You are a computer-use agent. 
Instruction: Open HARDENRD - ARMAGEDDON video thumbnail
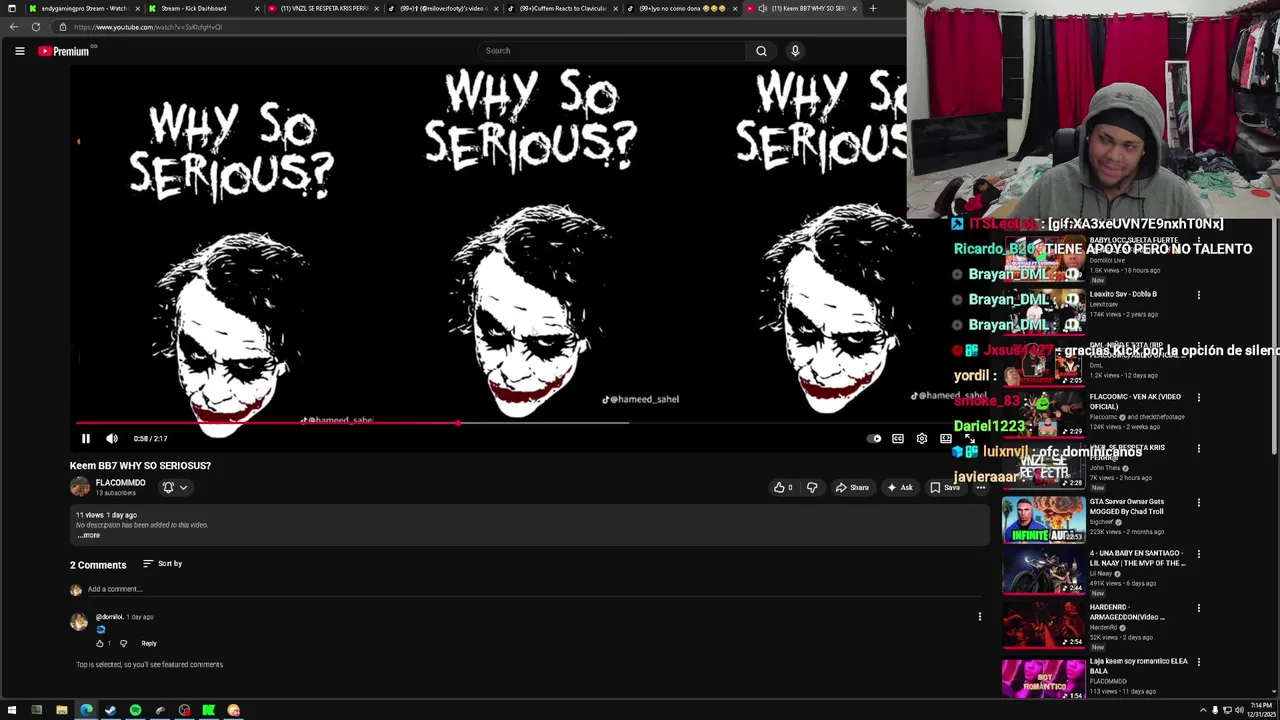(1043, 624)
